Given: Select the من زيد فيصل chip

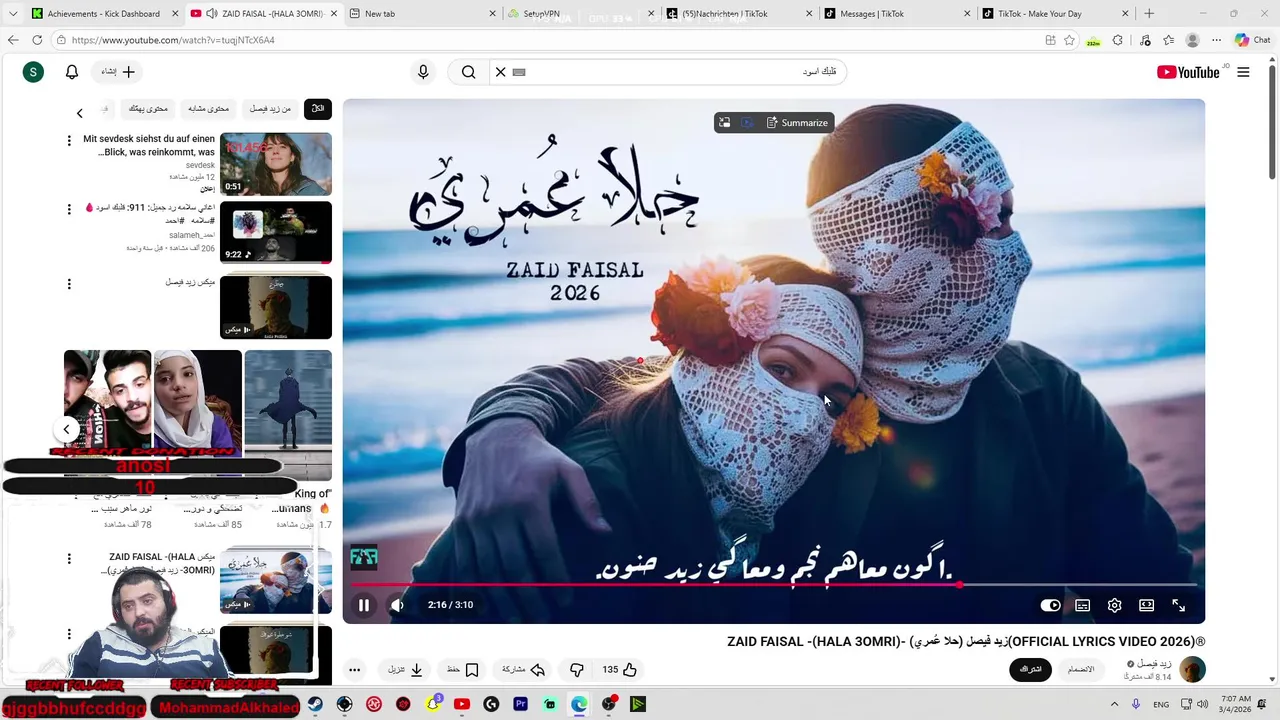Looking at the screenshot, I should click(x=270, y=108).
